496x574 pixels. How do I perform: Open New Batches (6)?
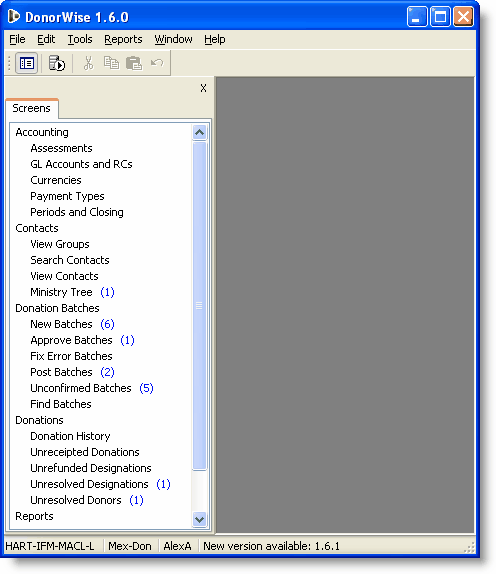click(x=72, y=324)
